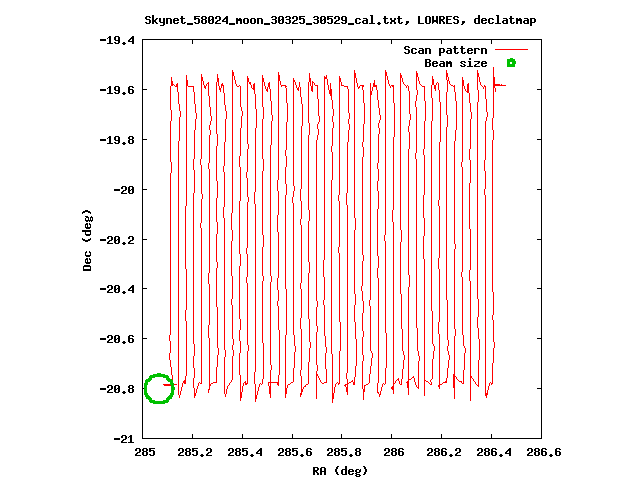Click the 'RA (deg)' x-axis label
Image resolution: width=640 pixels, height=480 pixels.
340,471
